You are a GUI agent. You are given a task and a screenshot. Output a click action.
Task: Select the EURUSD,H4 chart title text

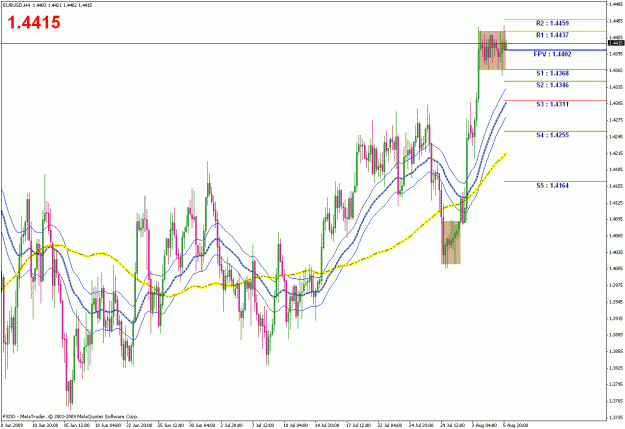16,5
